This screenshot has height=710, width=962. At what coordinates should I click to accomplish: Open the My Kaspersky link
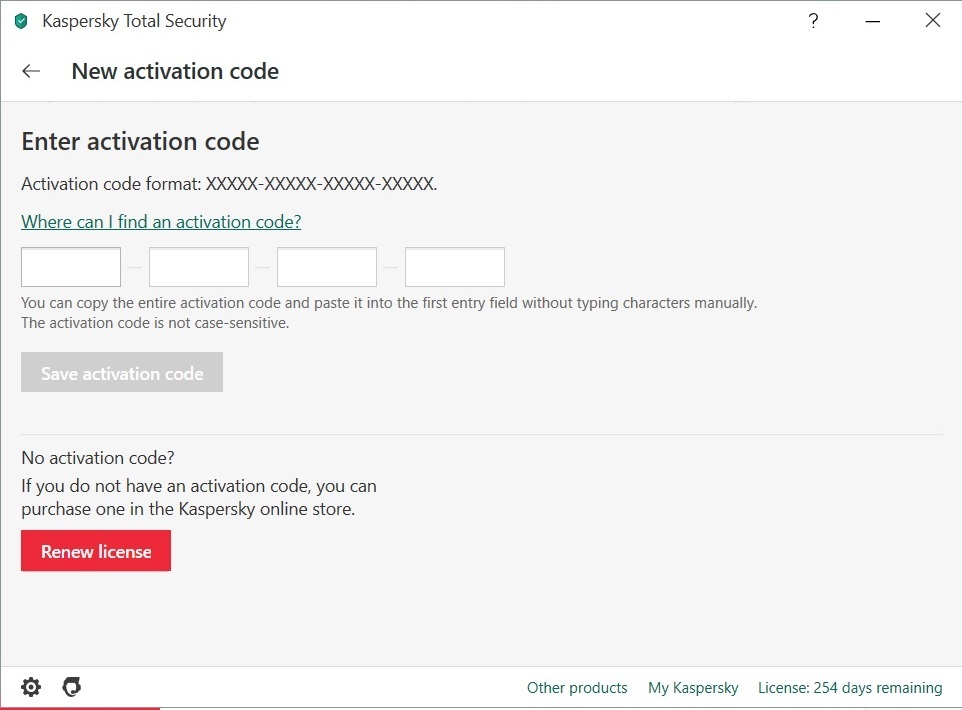pos(693,688)
